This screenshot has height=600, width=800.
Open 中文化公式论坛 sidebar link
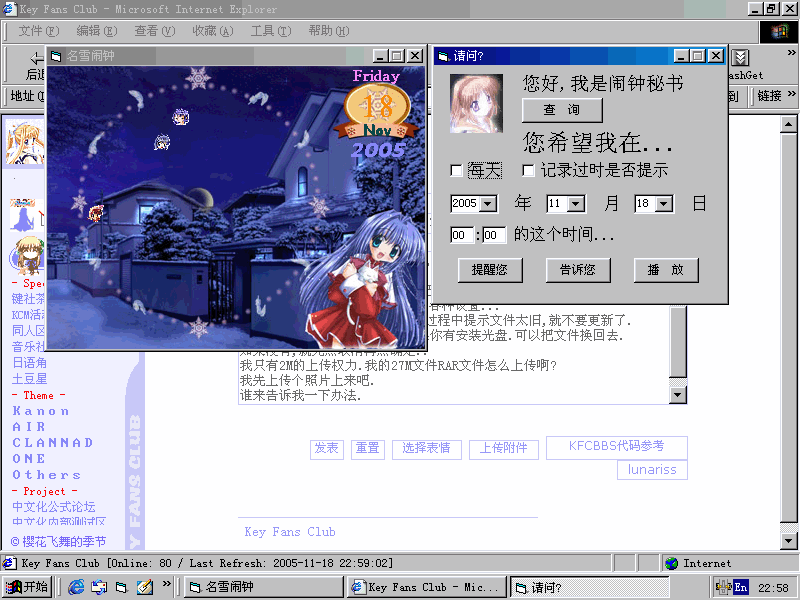(54, 507)
